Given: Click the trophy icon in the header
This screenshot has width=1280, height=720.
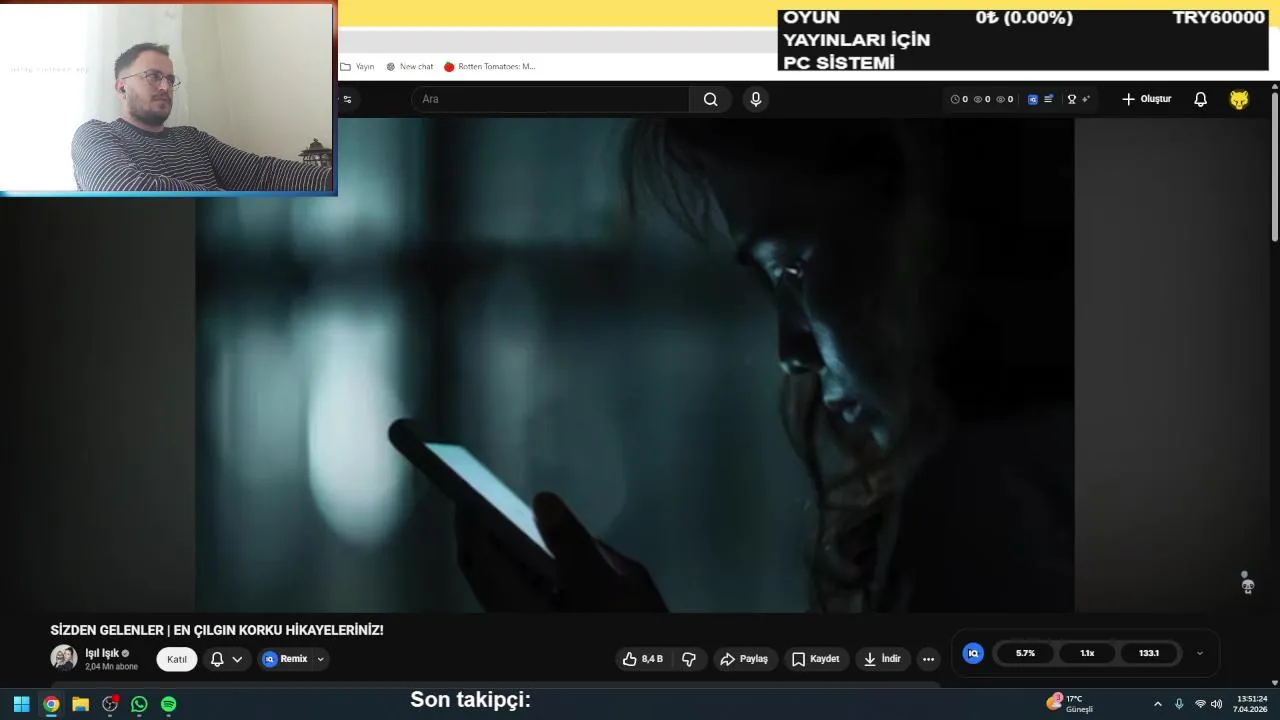Looking at the screenshot, I should [x=1072, y=99].
